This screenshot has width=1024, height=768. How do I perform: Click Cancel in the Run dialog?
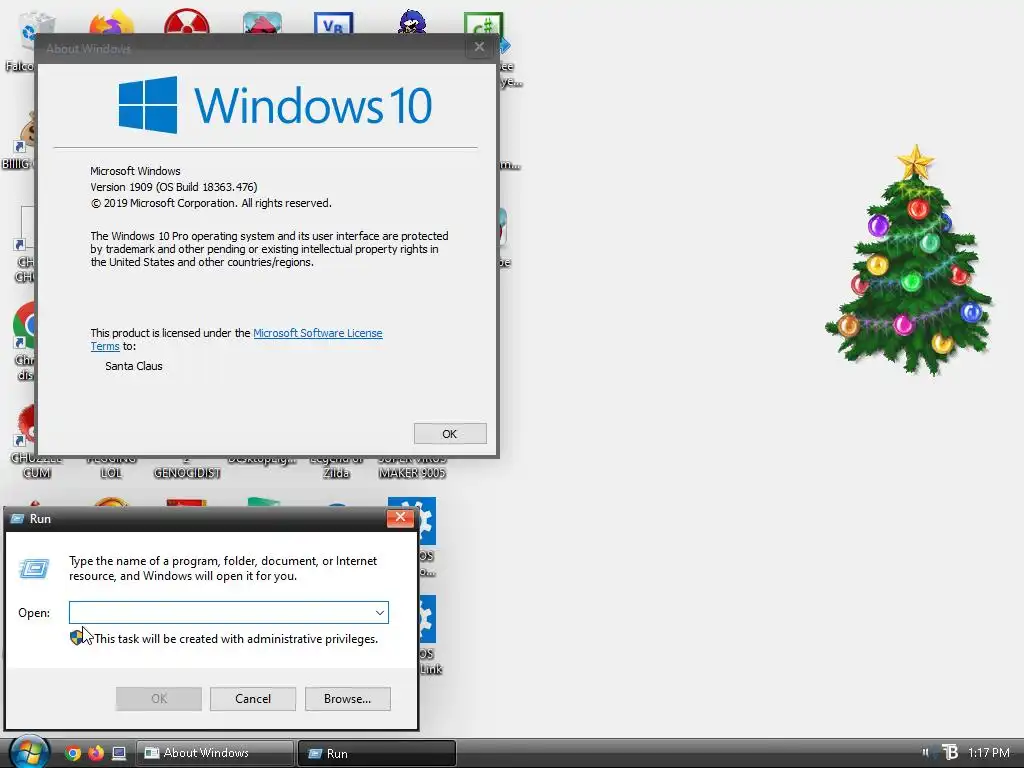pyautogui.click(x=253, y=699)
